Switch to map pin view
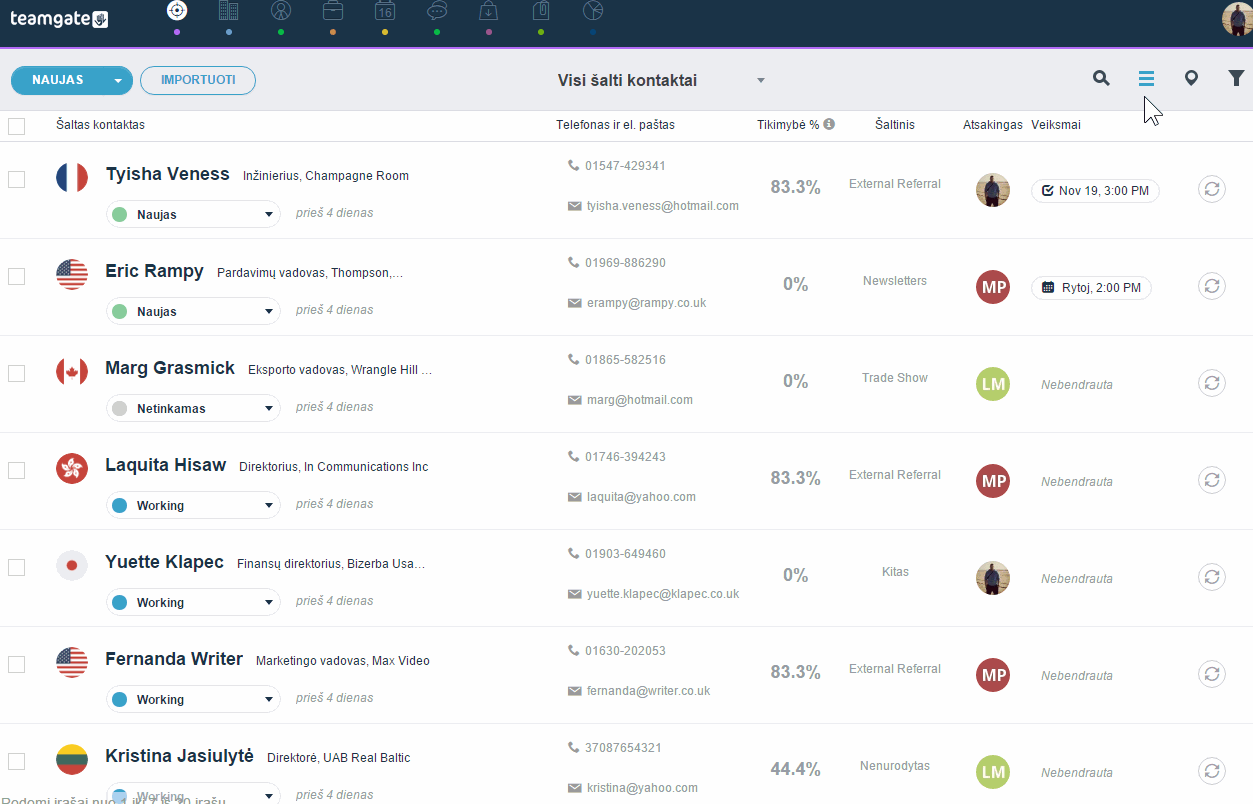The width and height of the screenshot is (1253, 804). [x=1191, y=78]
